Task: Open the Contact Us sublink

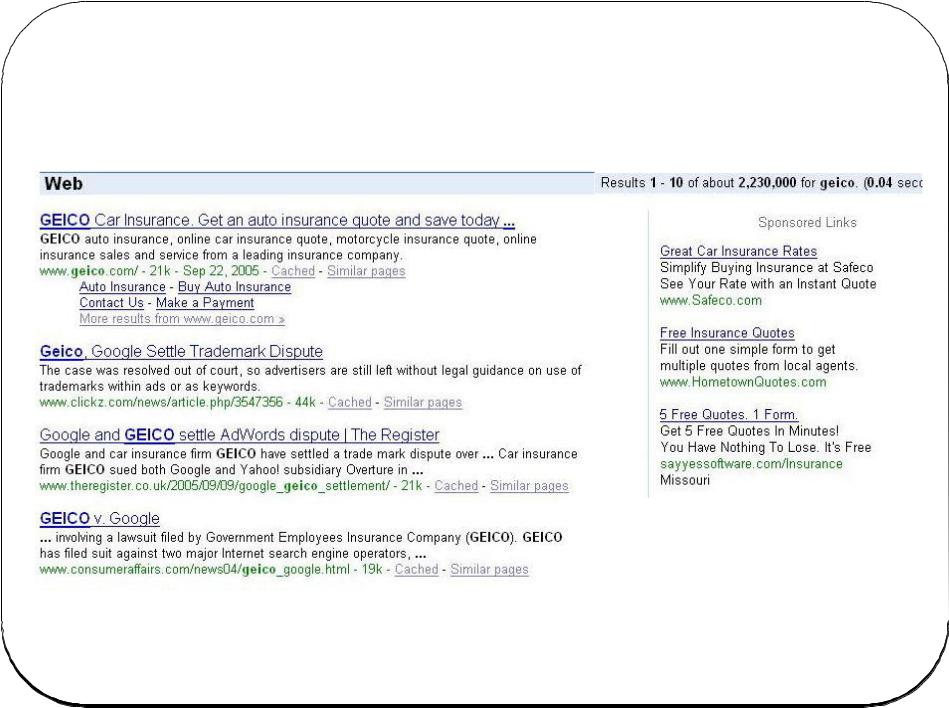Action: click(111, 303)
